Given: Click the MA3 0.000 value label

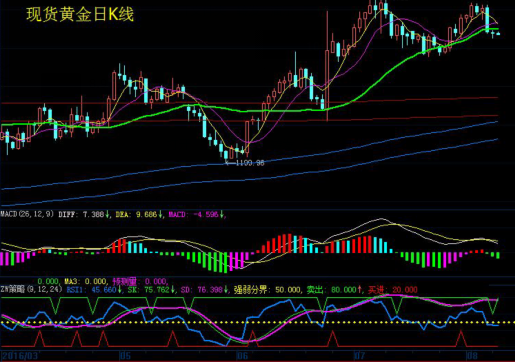Looking at the screenshot, I should 85,281.
